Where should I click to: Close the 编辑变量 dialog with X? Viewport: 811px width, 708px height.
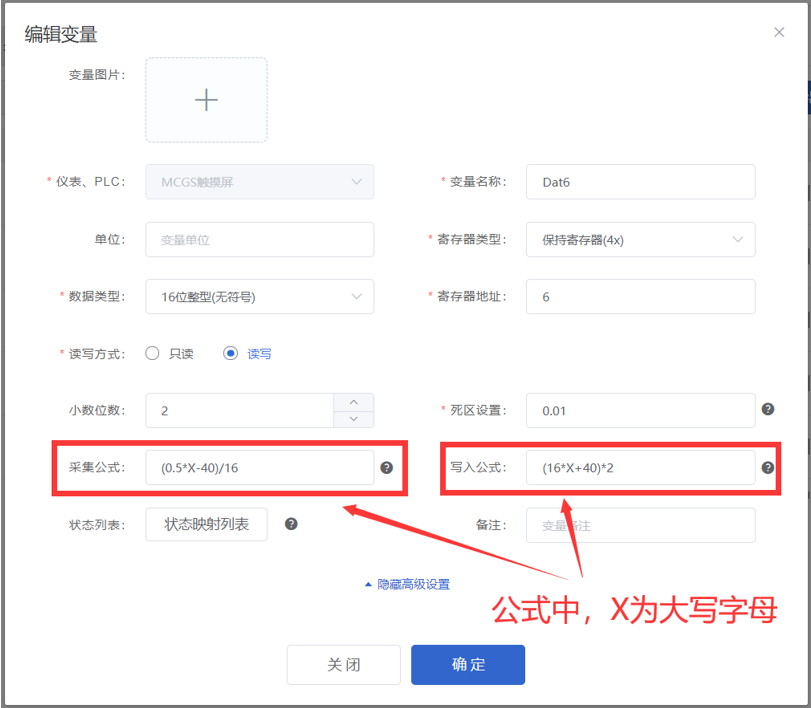(779, 33)
